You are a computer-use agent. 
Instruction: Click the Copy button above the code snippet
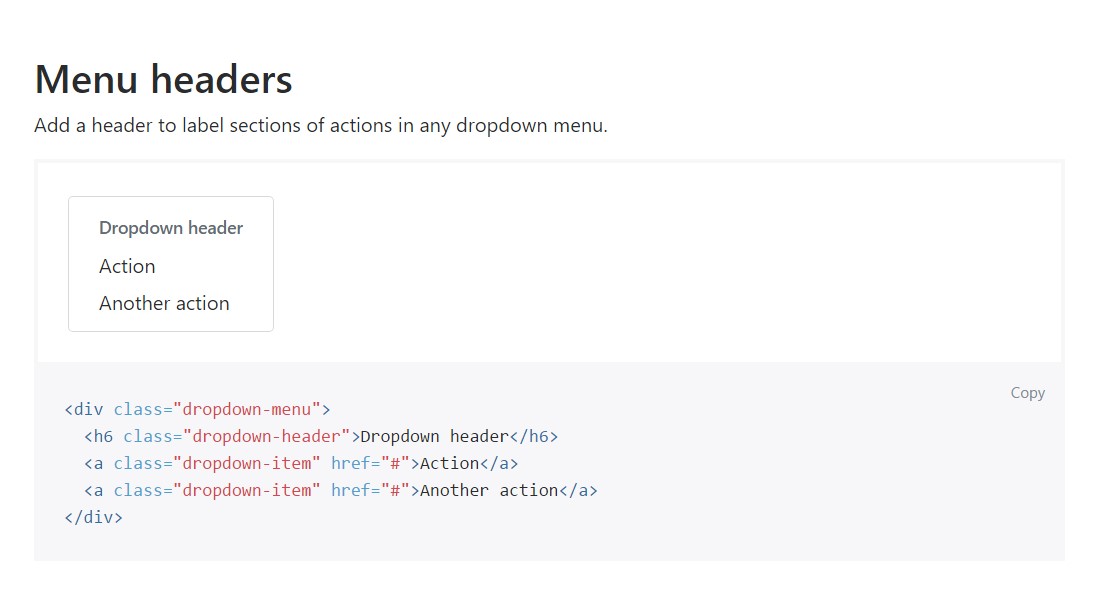click(x=1027, y=392)
